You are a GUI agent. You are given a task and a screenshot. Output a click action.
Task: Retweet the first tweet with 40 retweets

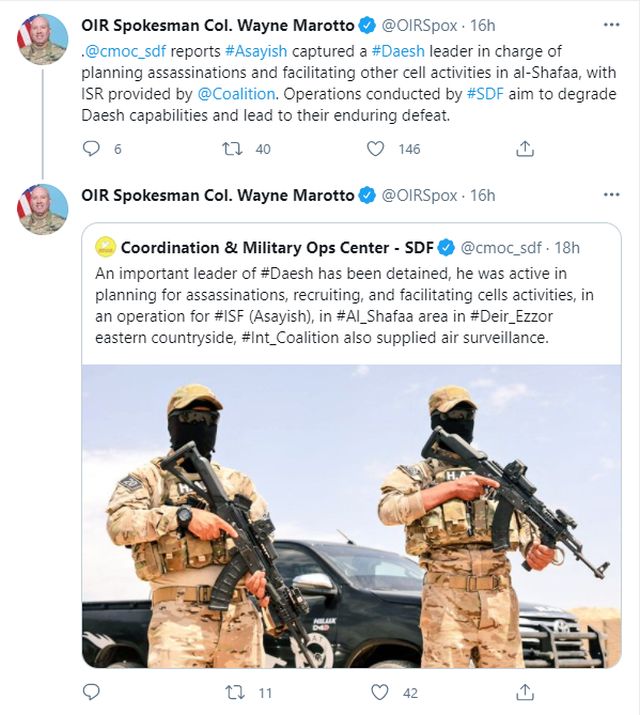232,148
